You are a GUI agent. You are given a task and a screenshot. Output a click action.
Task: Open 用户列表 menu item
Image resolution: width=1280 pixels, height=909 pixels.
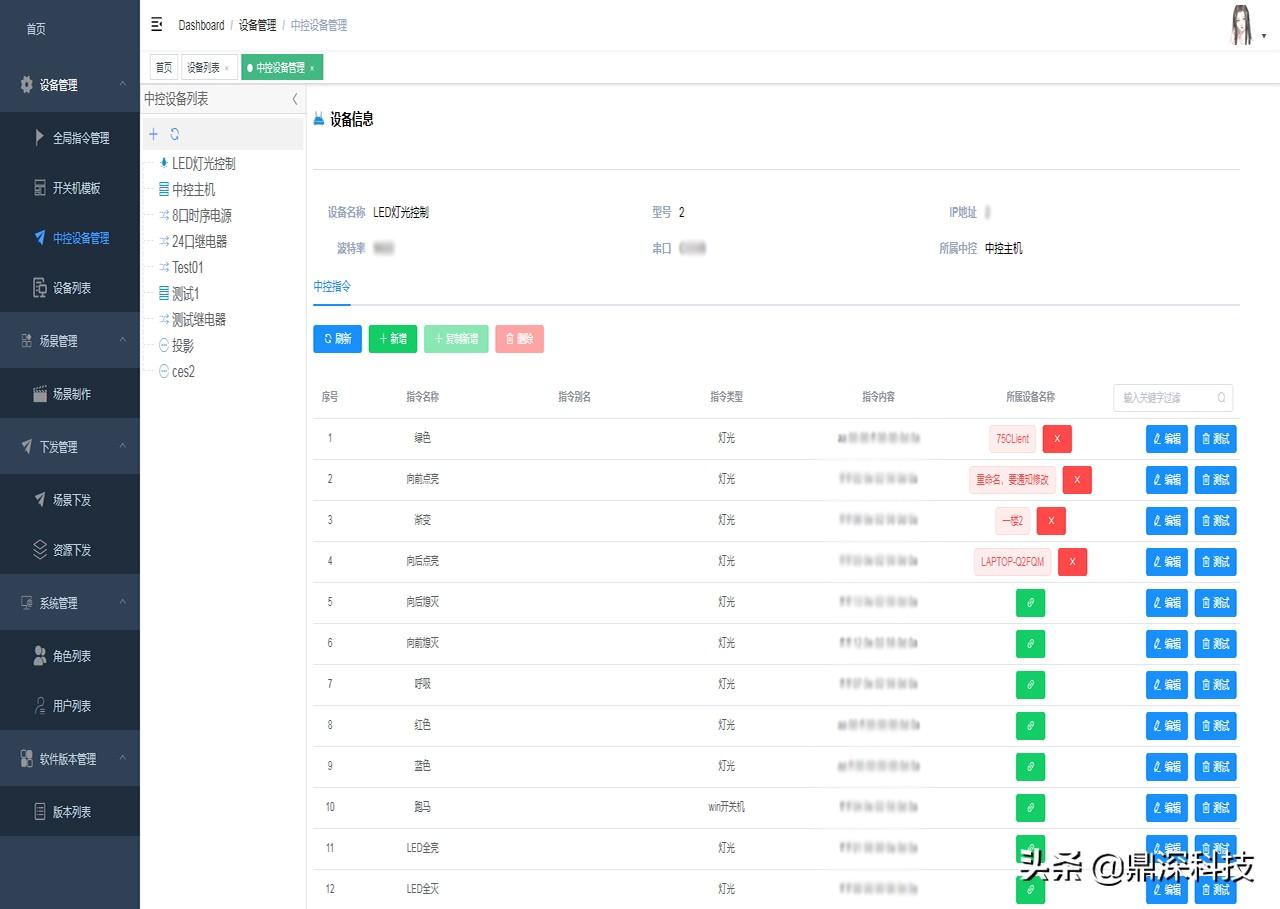[x=70, y=706]
